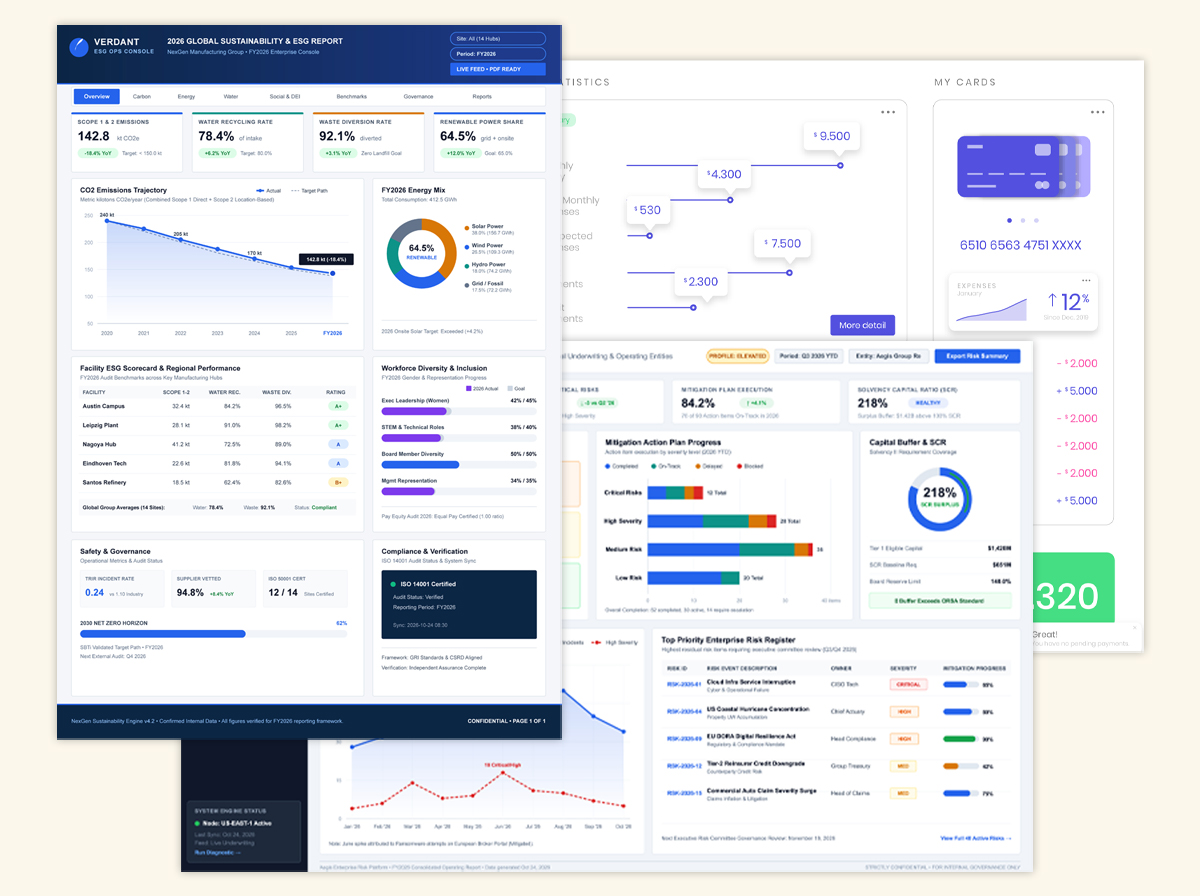Screen dimensions: 1200x896
Task: Toggle the High Severity line legend entry
Action: pos(614,643)
